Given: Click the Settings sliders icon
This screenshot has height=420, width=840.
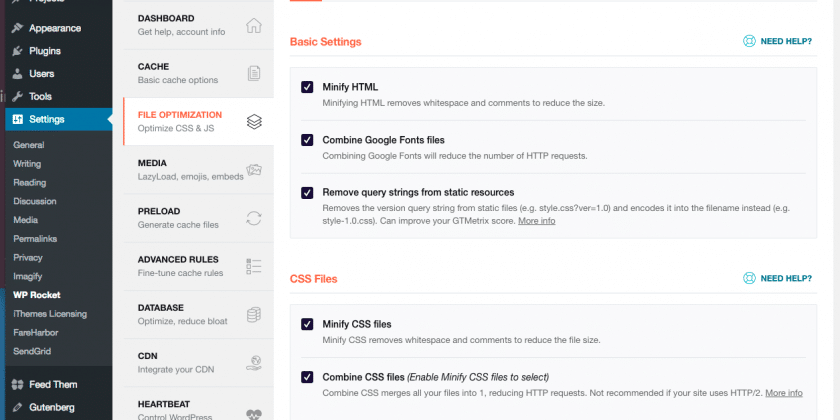Looking at the screenshot, I should click(18, 119).
